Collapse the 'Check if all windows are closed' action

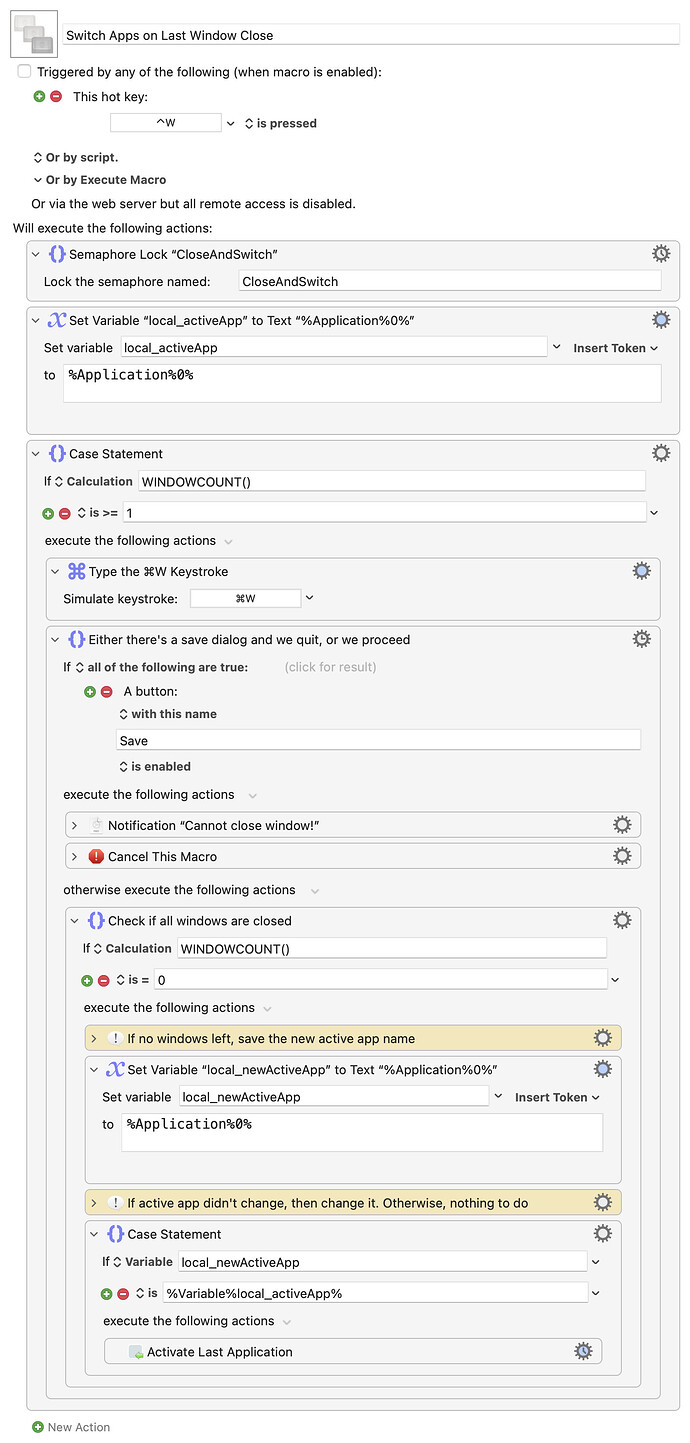[x=75, y=920]
